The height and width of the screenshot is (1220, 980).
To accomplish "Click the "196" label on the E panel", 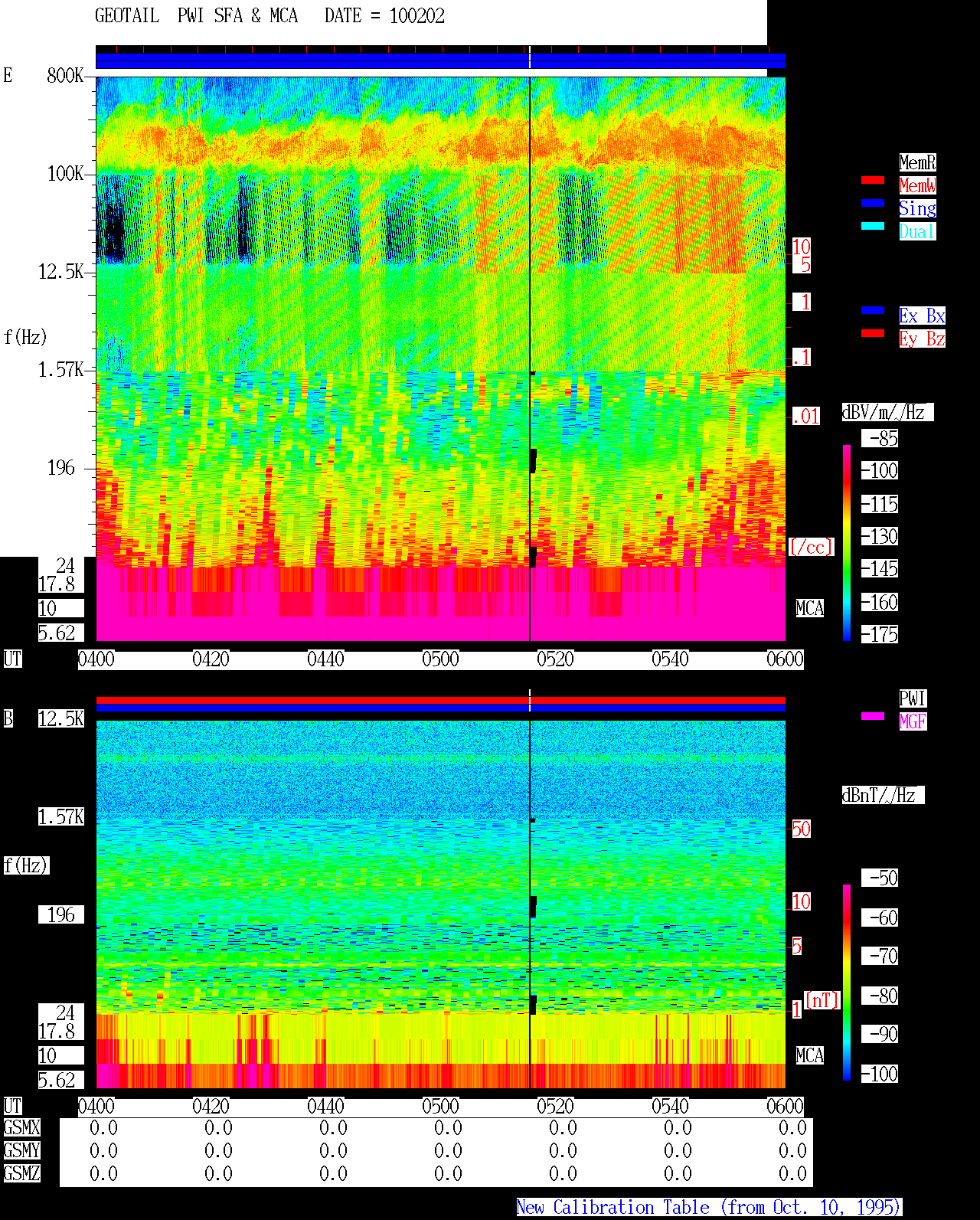I will tap(61, 467).
